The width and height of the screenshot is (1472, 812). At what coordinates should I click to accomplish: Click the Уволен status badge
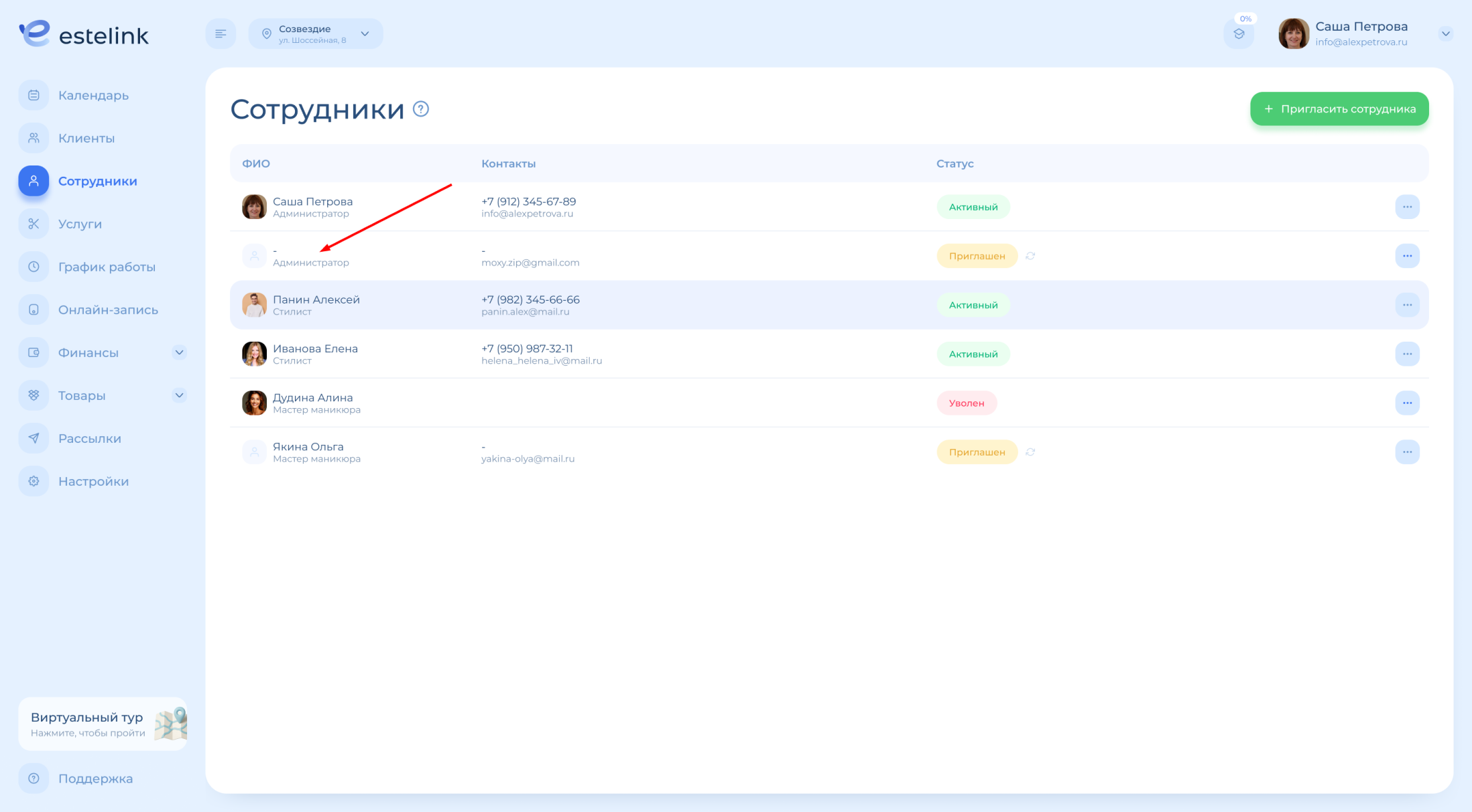point(967,403)
